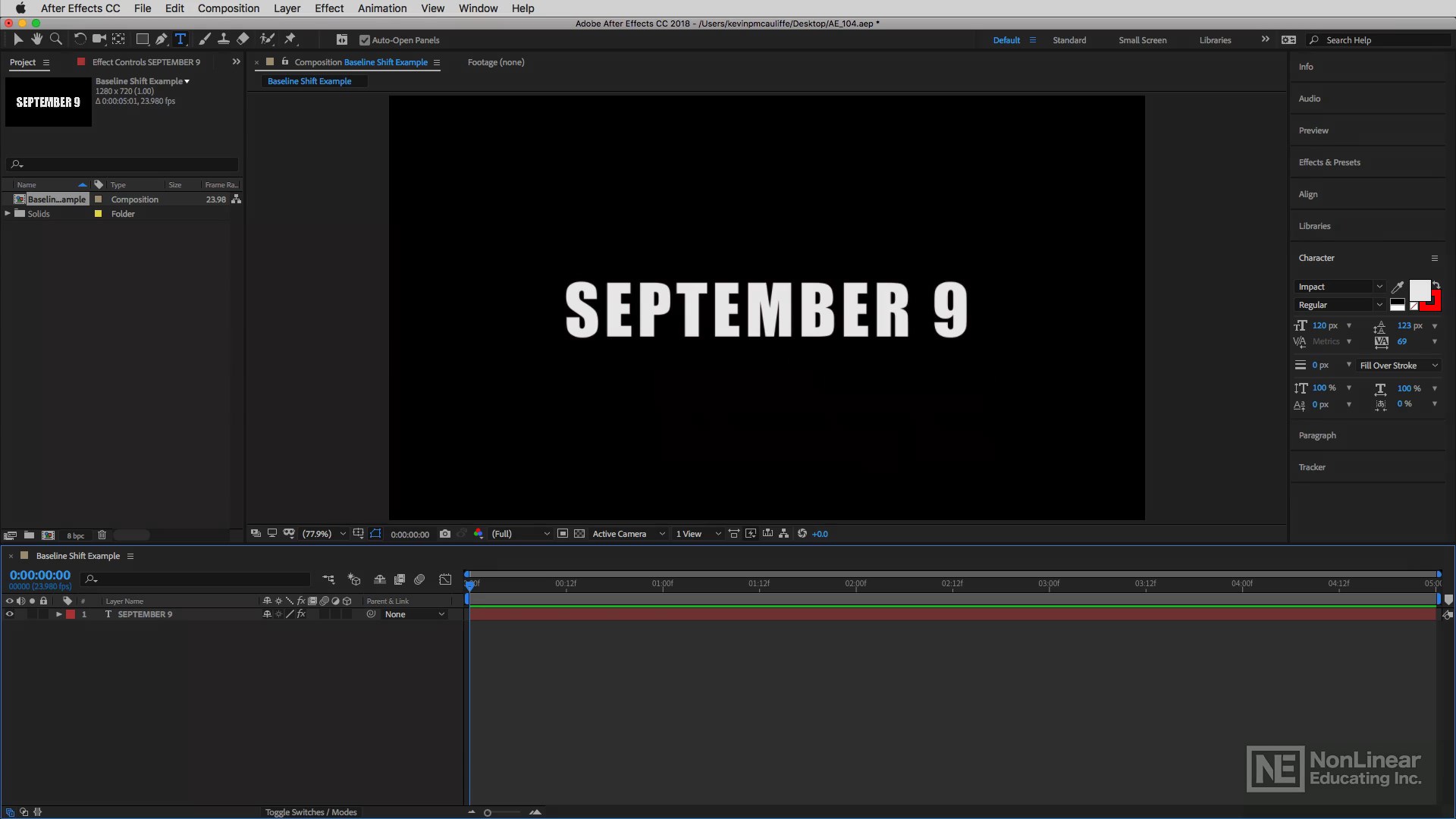Hide the SEPTEMBER 9 layer video
This screenshot has height=819, width=1456.
coord(10,615)
